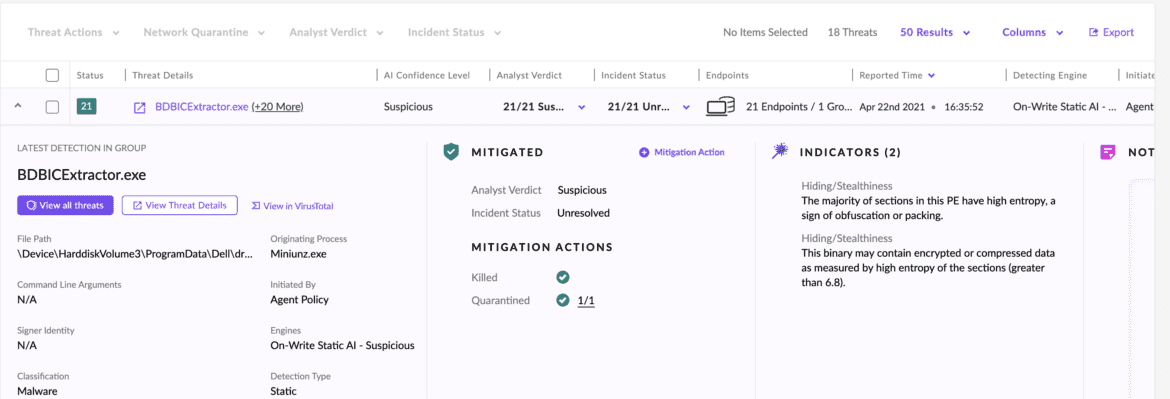Open the Network Quarantine dropdown

point(204,33)
